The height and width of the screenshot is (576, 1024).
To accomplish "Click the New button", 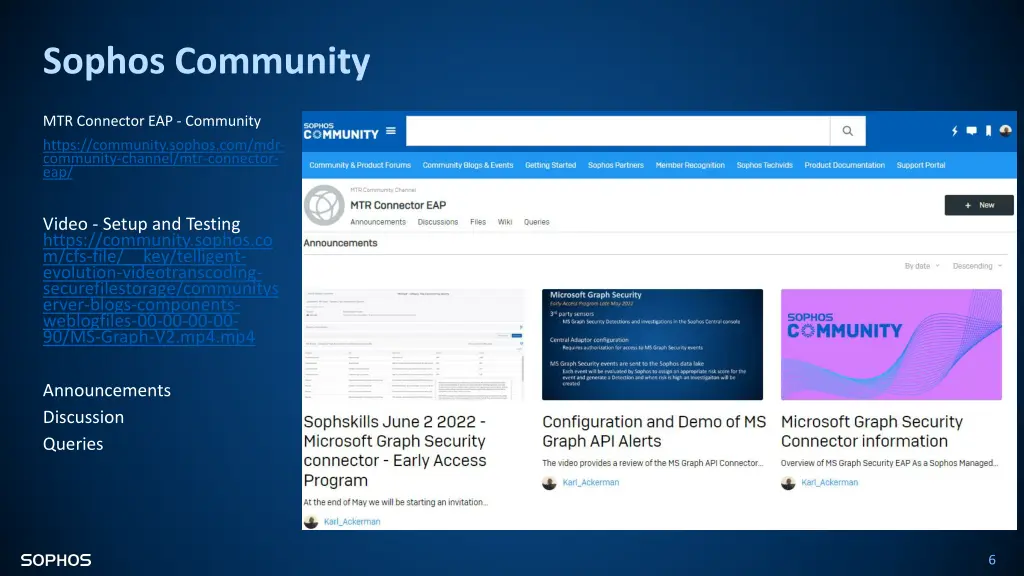I will (x=979, y=205).
